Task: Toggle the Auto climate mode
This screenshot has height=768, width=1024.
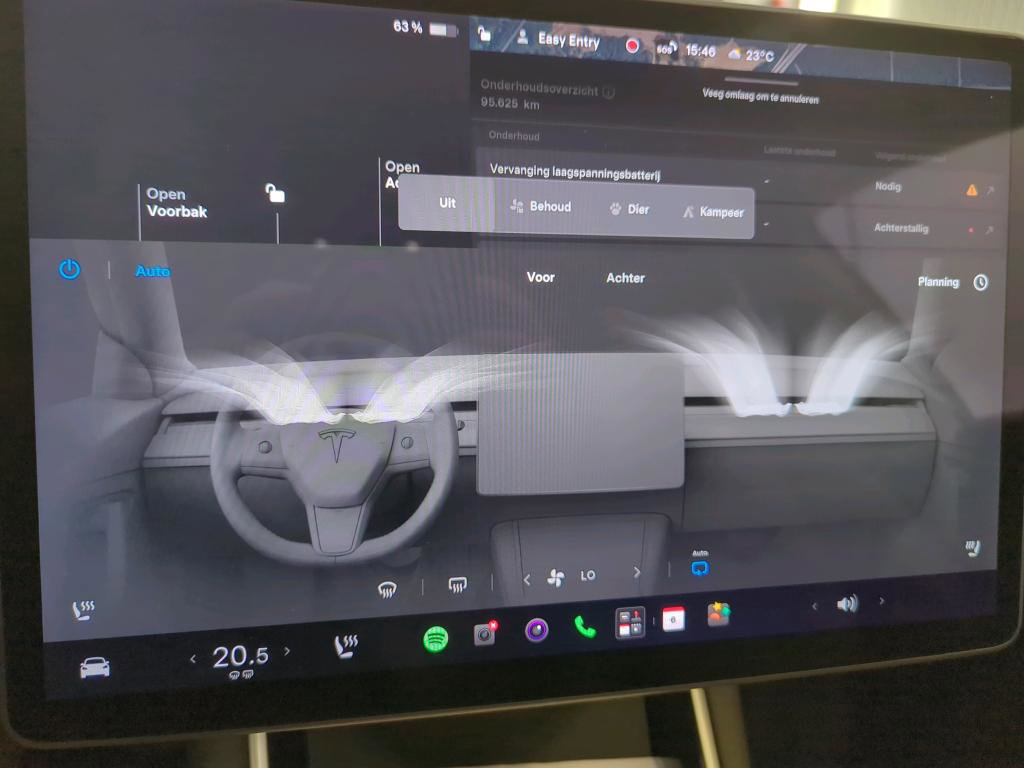Action: coord(153,271)
